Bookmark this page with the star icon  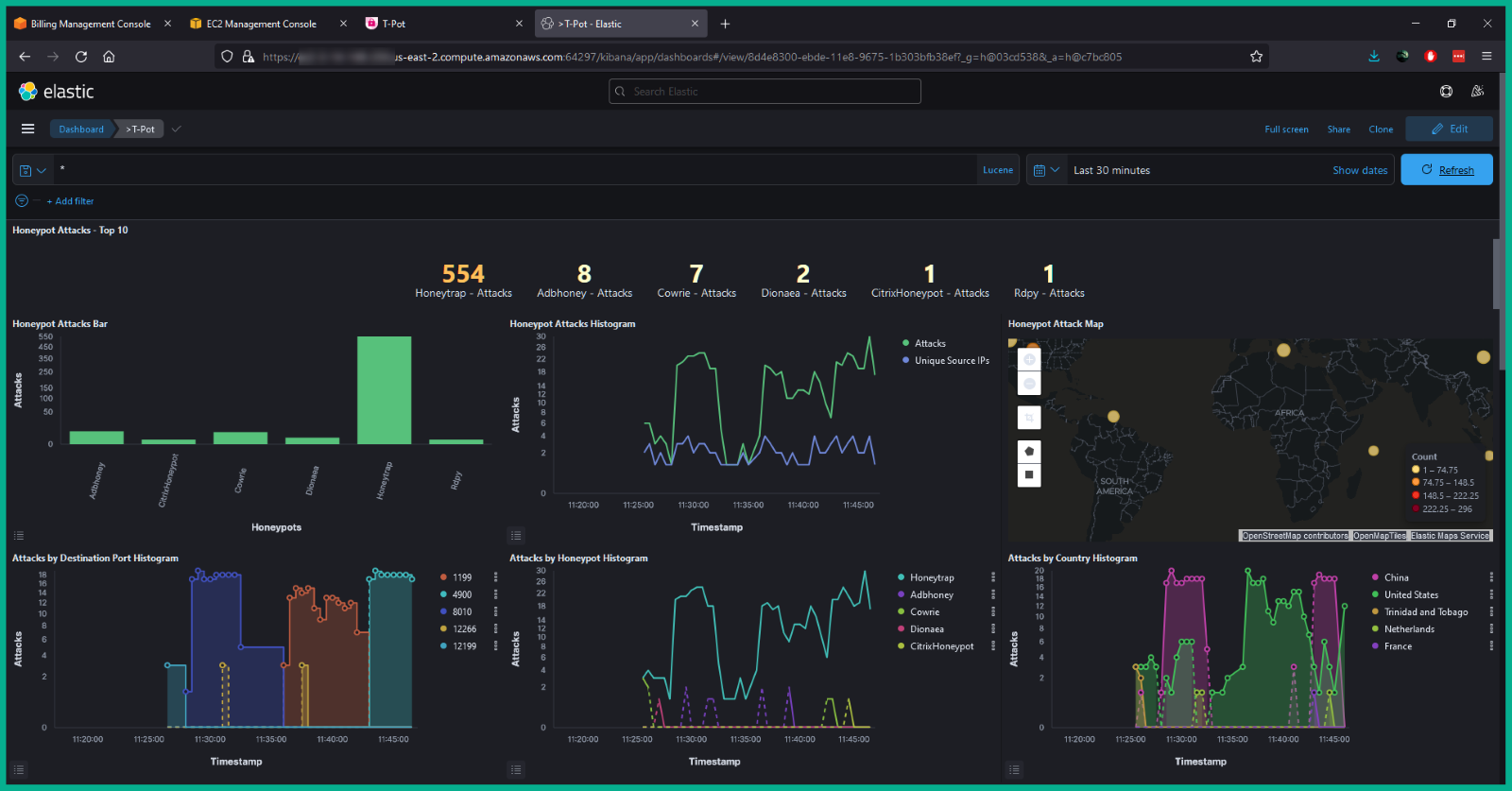1256,57
